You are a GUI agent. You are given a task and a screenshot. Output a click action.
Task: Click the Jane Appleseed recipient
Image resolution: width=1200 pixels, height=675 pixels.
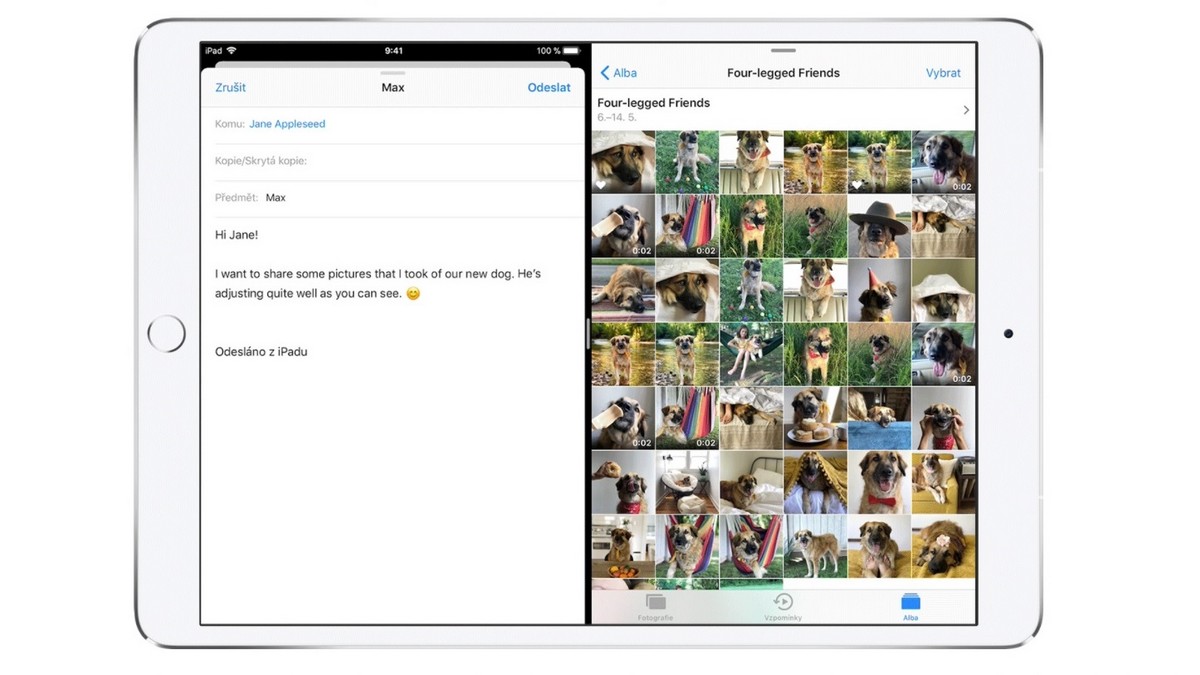click(x=287, y=124)
